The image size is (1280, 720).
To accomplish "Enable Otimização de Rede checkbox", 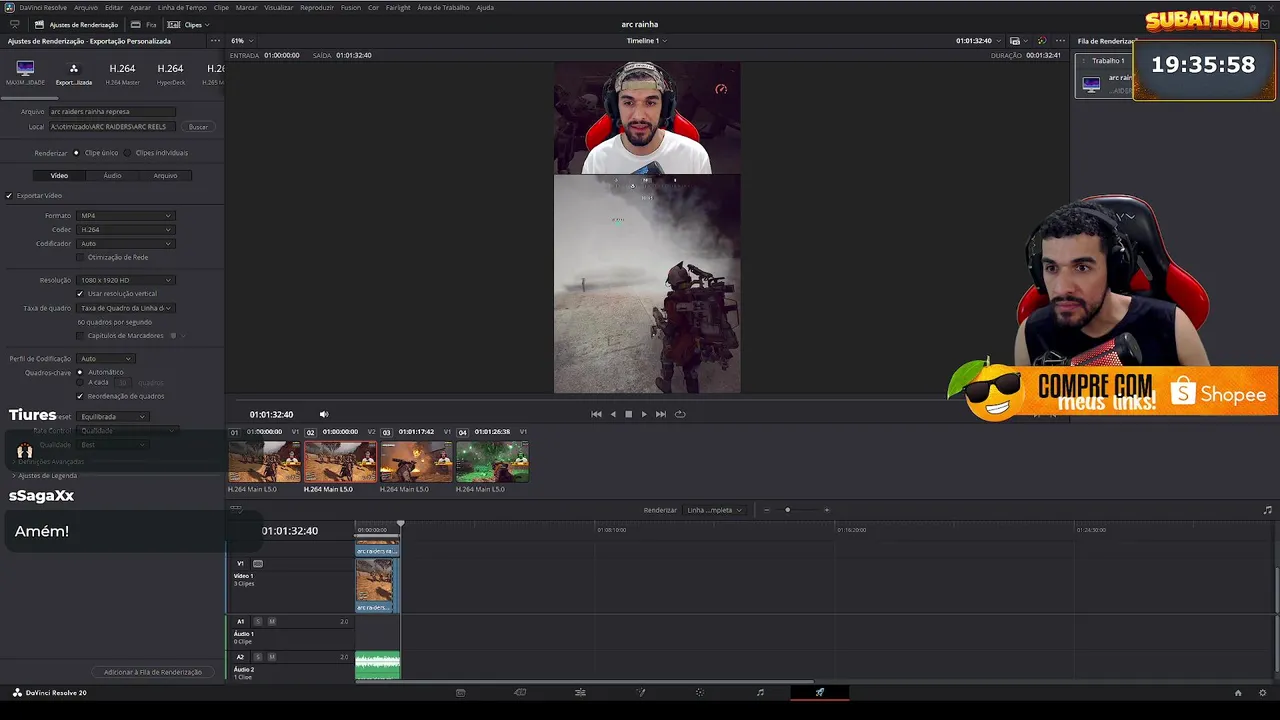I will [80, 257].
